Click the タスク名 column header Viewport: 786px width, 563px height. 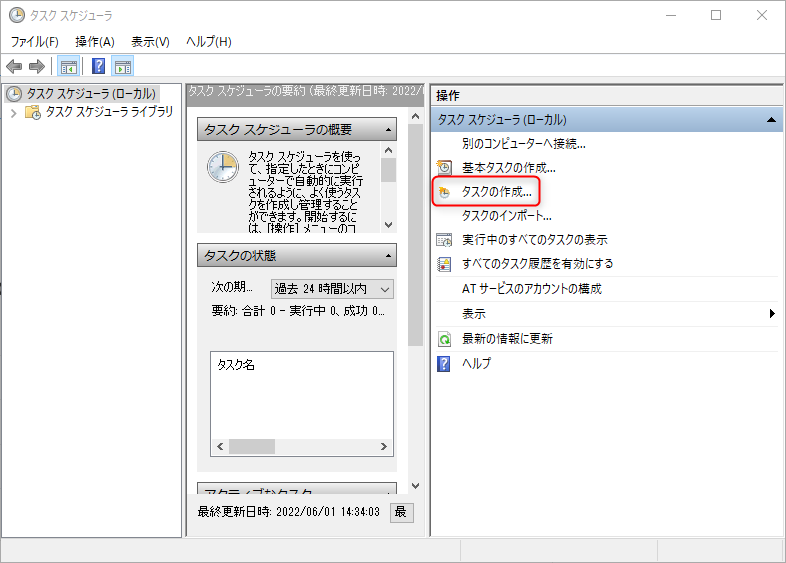pyautogui.click(x=236, y=365)
